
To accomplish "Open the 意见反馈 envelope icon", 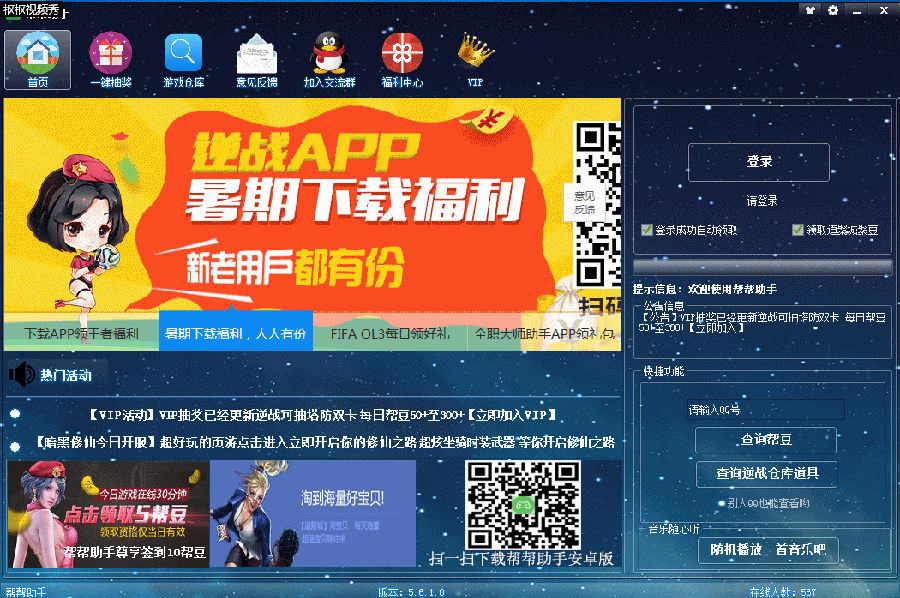I will [x=257, y=60].
